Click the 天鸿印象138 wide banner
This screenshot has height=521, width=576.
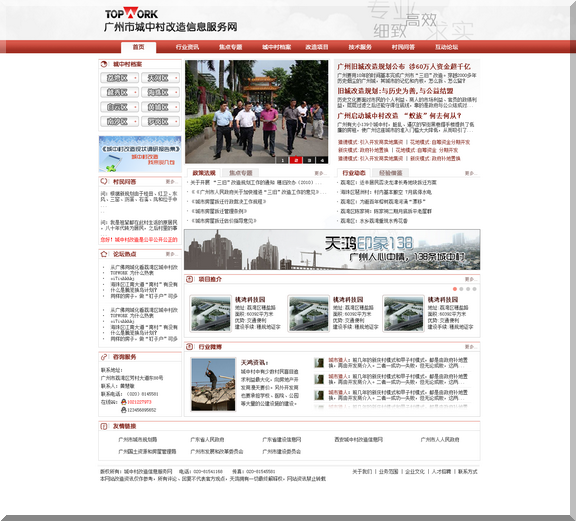(x=332, y=250)
